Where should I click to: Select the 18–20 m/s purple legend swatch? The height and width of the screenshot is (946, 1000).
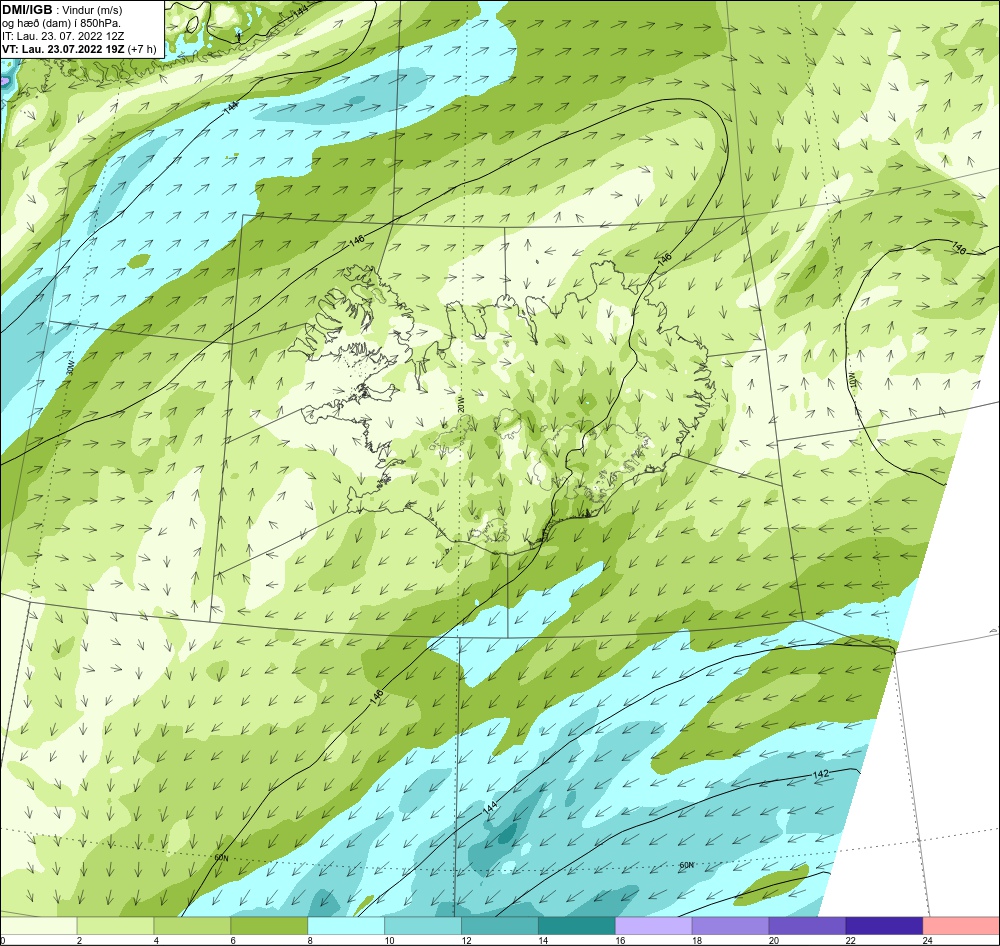730,925
